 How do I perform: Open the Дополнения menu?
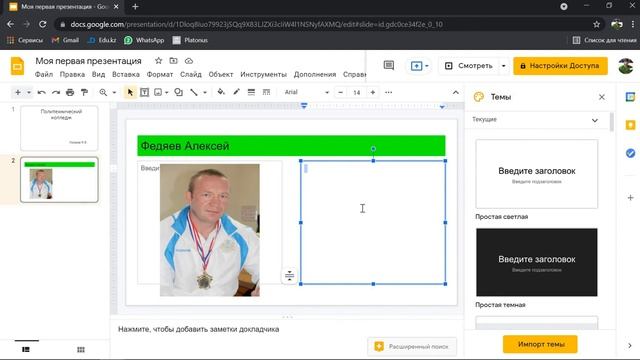[x=315, y=74]
